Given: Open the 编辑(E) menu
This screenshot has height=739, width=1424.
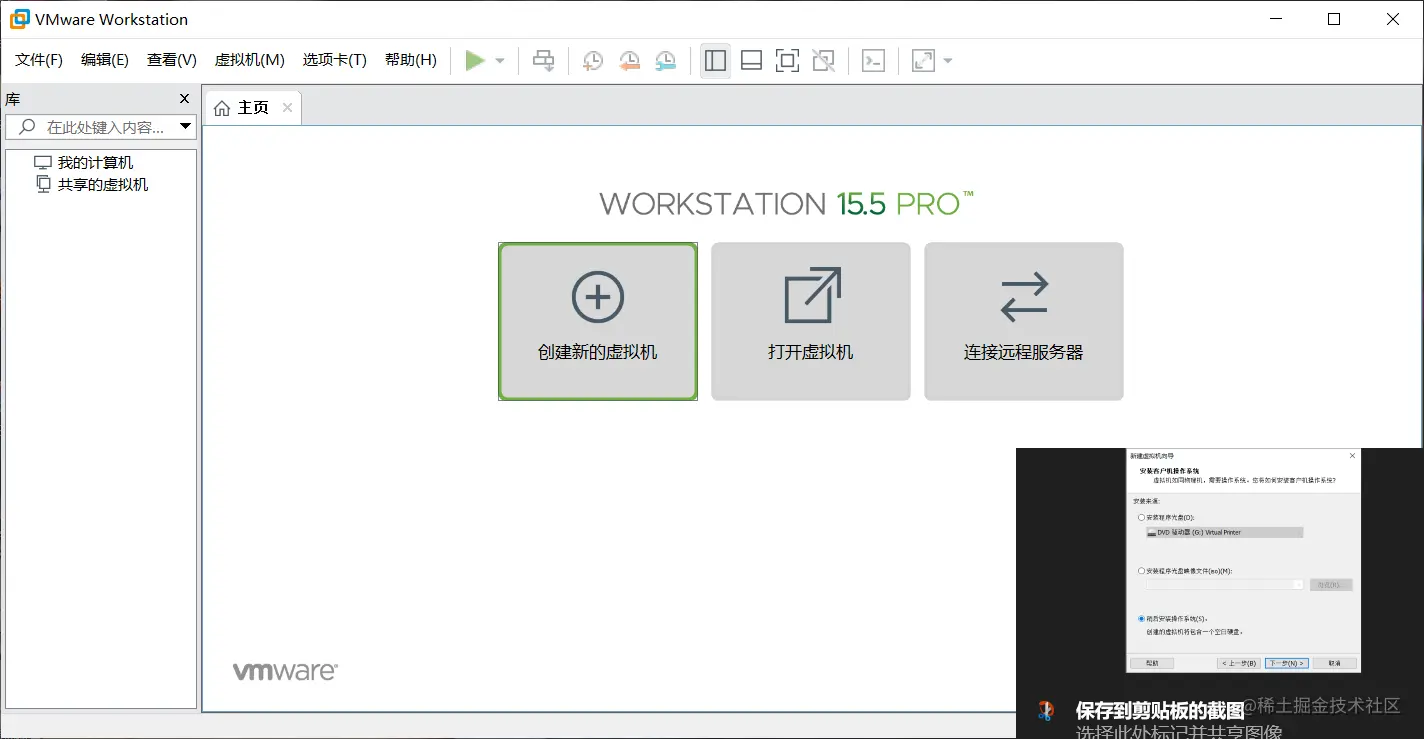Looking at the screenshot, I should (x=105, y=60).
